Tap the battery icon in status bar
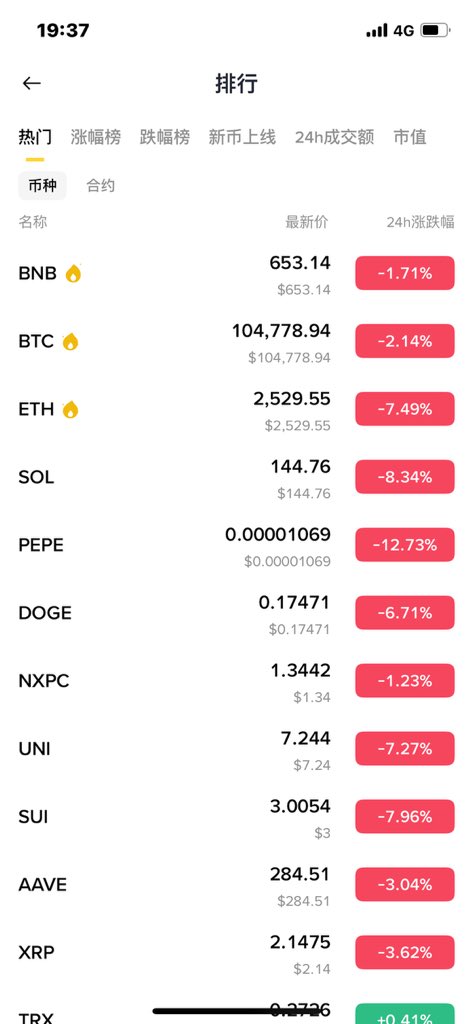Viewport: 473px width, 1024px height. (x=435, y=30)
